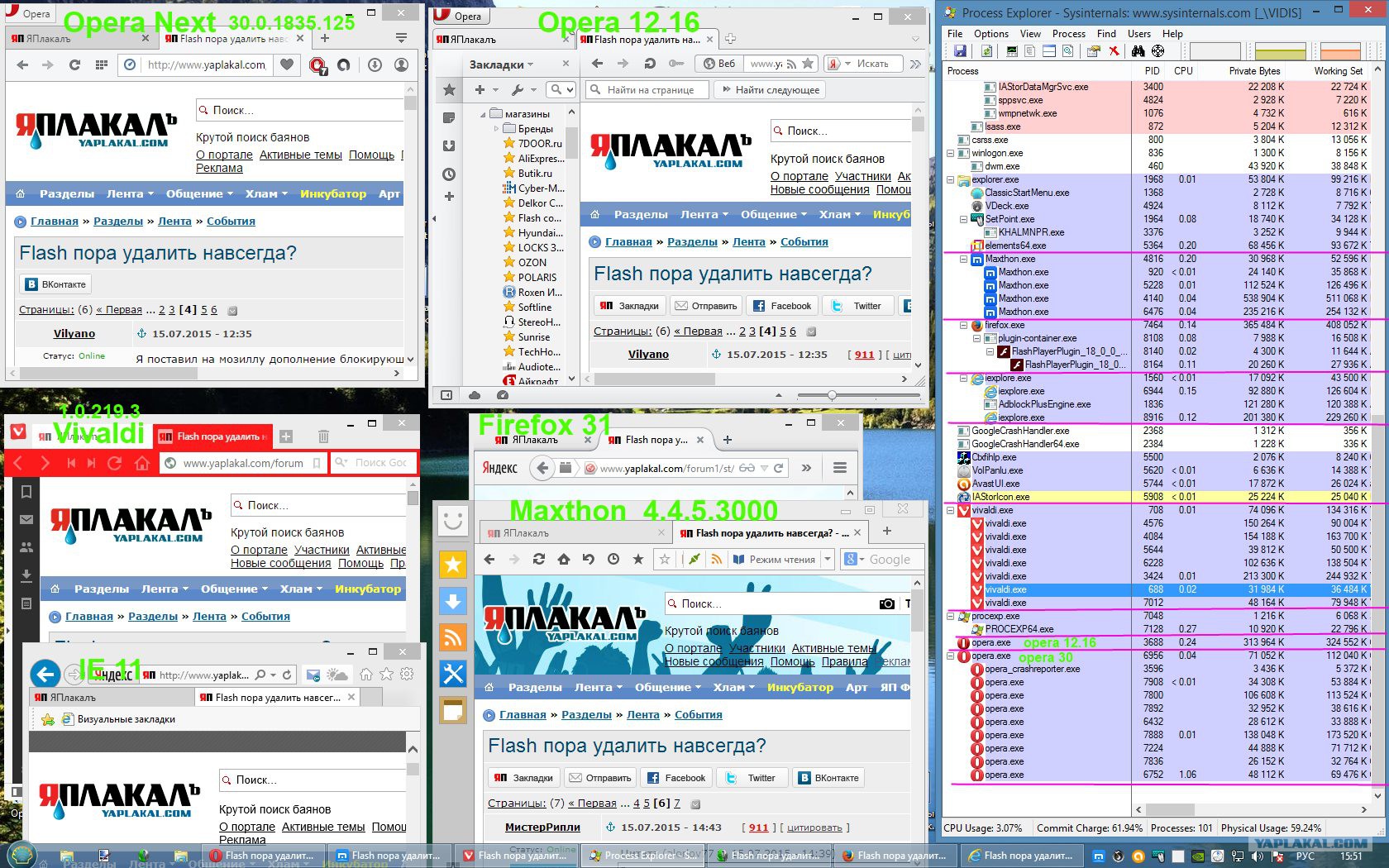Open the File menu in Process Explorer

[x=955, y=34]
